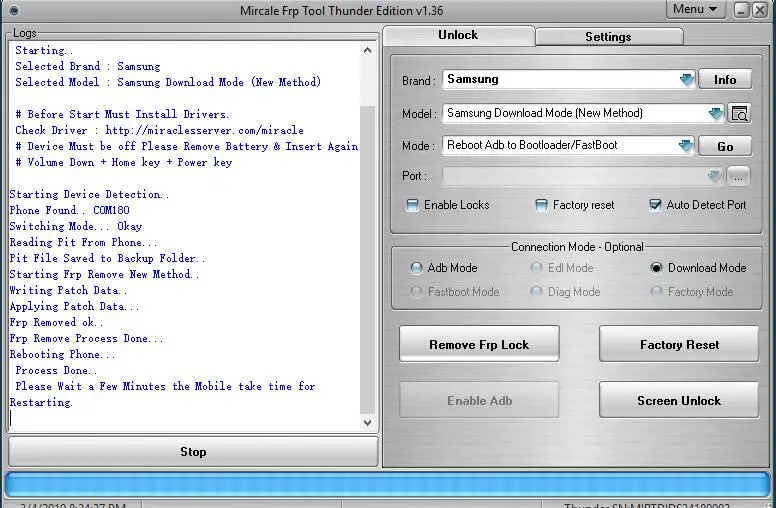Screen dimensions: 776x508
Task: Open the Mode dropdown arrow
Action: [x=685, y=146]
